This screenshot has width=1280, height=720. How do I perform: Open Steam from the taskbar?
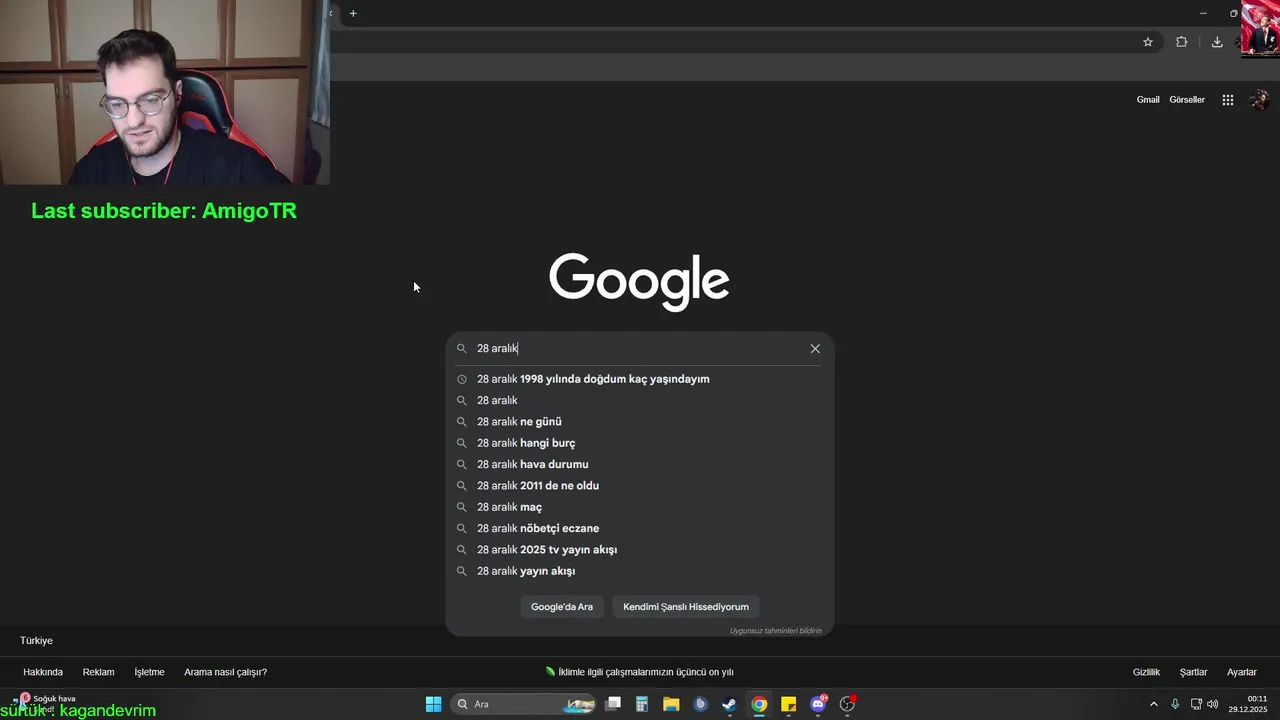[x=729, y=704]
